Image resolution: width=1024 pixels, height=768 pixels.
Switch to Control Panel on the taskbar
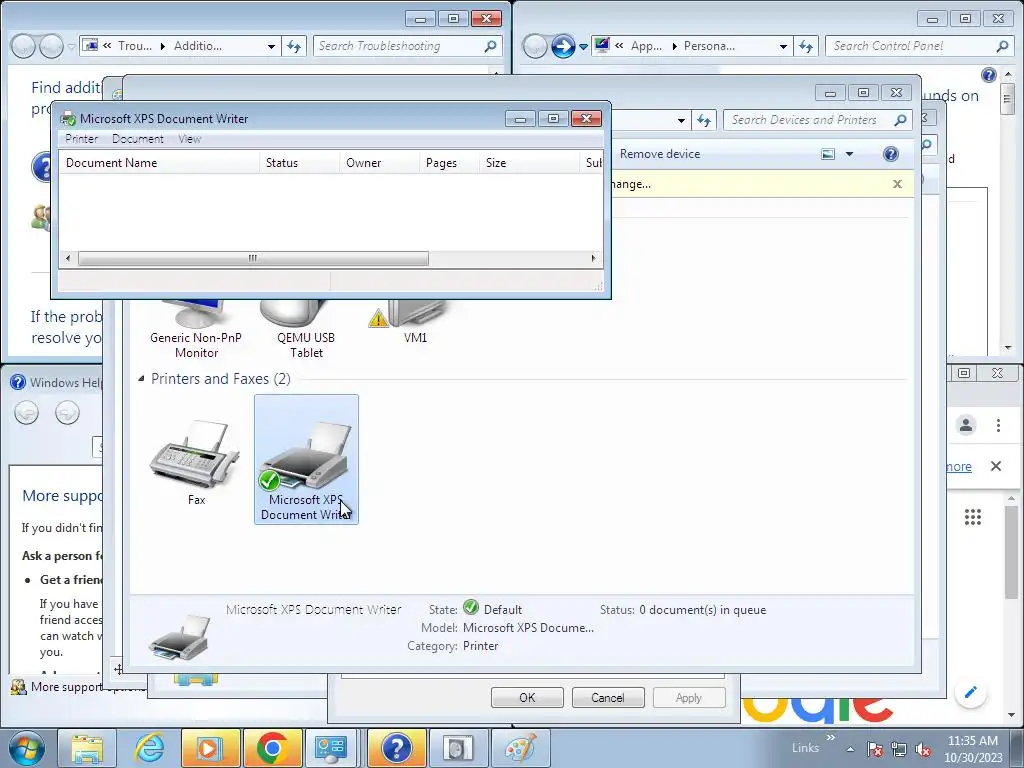(x=331, y=748)
